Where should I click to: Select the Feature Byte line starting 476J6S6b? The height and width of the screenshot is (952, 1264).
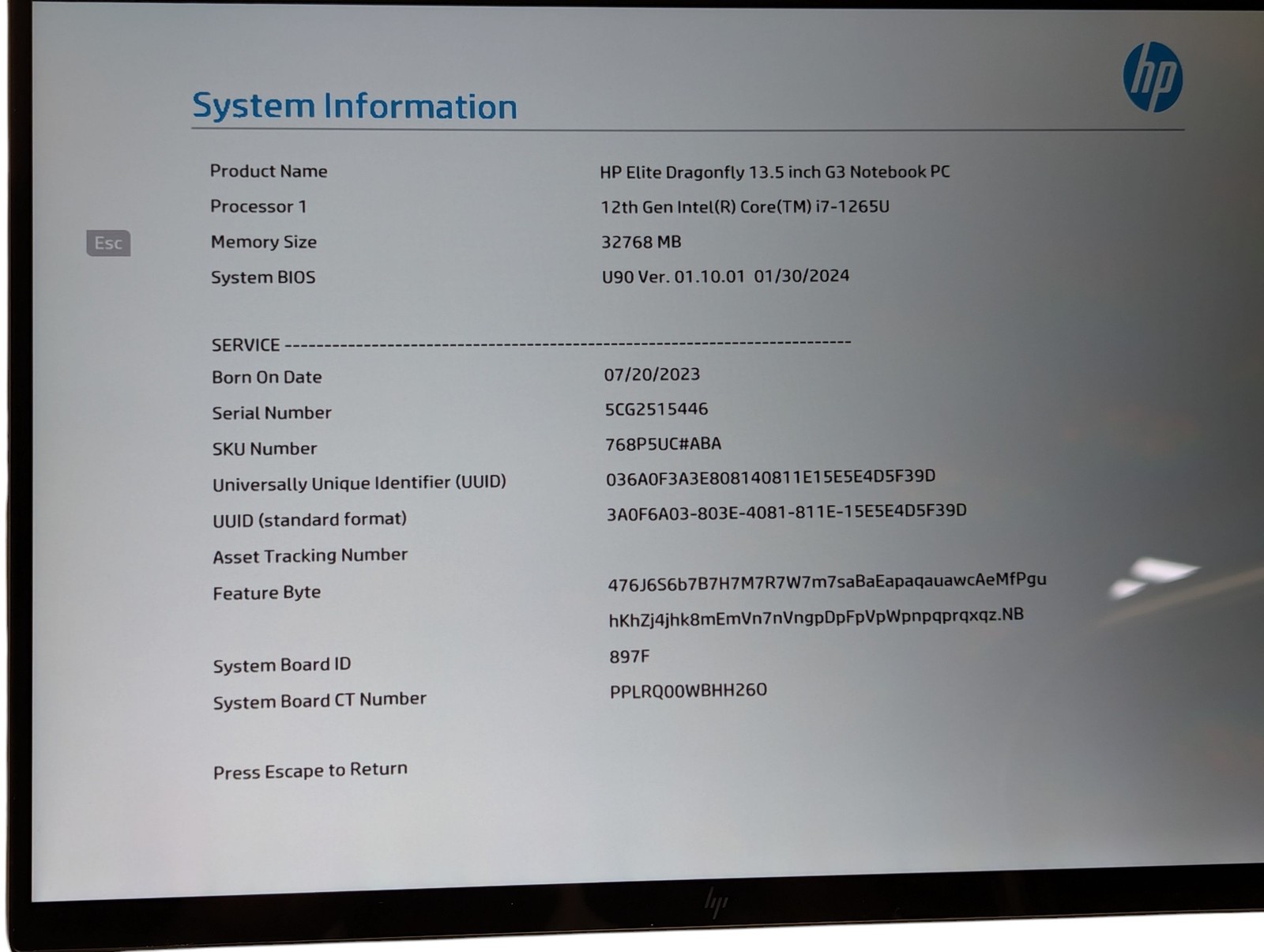(827, 581)
